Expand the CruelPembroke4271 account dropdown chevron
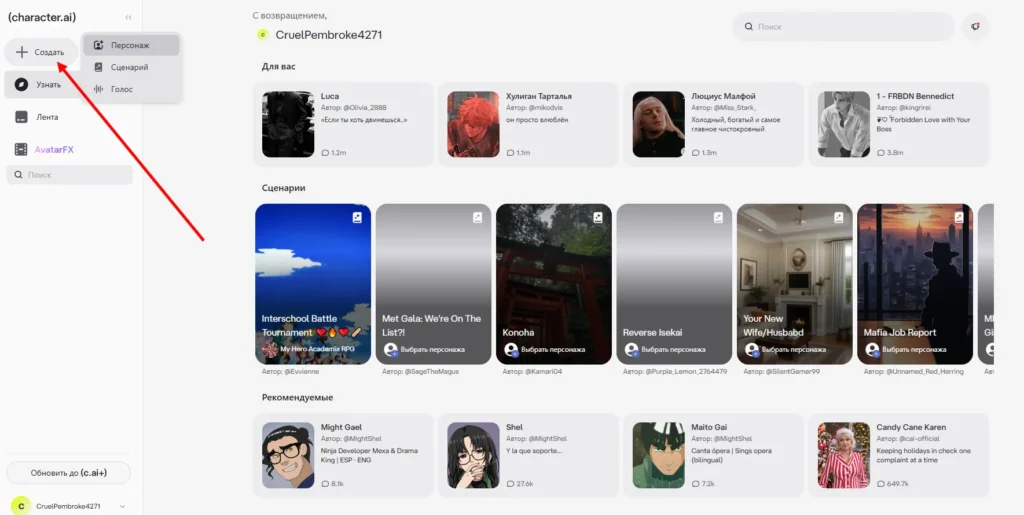The width and height of the screenshot is (1024, 515). pos(122,506)
